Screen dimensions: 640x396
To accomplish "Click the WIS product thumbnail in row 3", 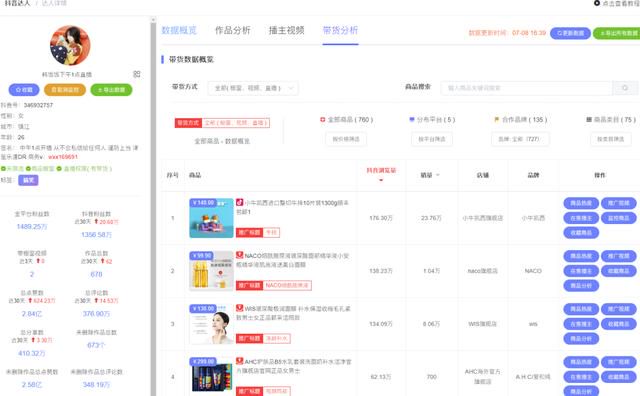I will pyautogui.click(x=211, y=324).
